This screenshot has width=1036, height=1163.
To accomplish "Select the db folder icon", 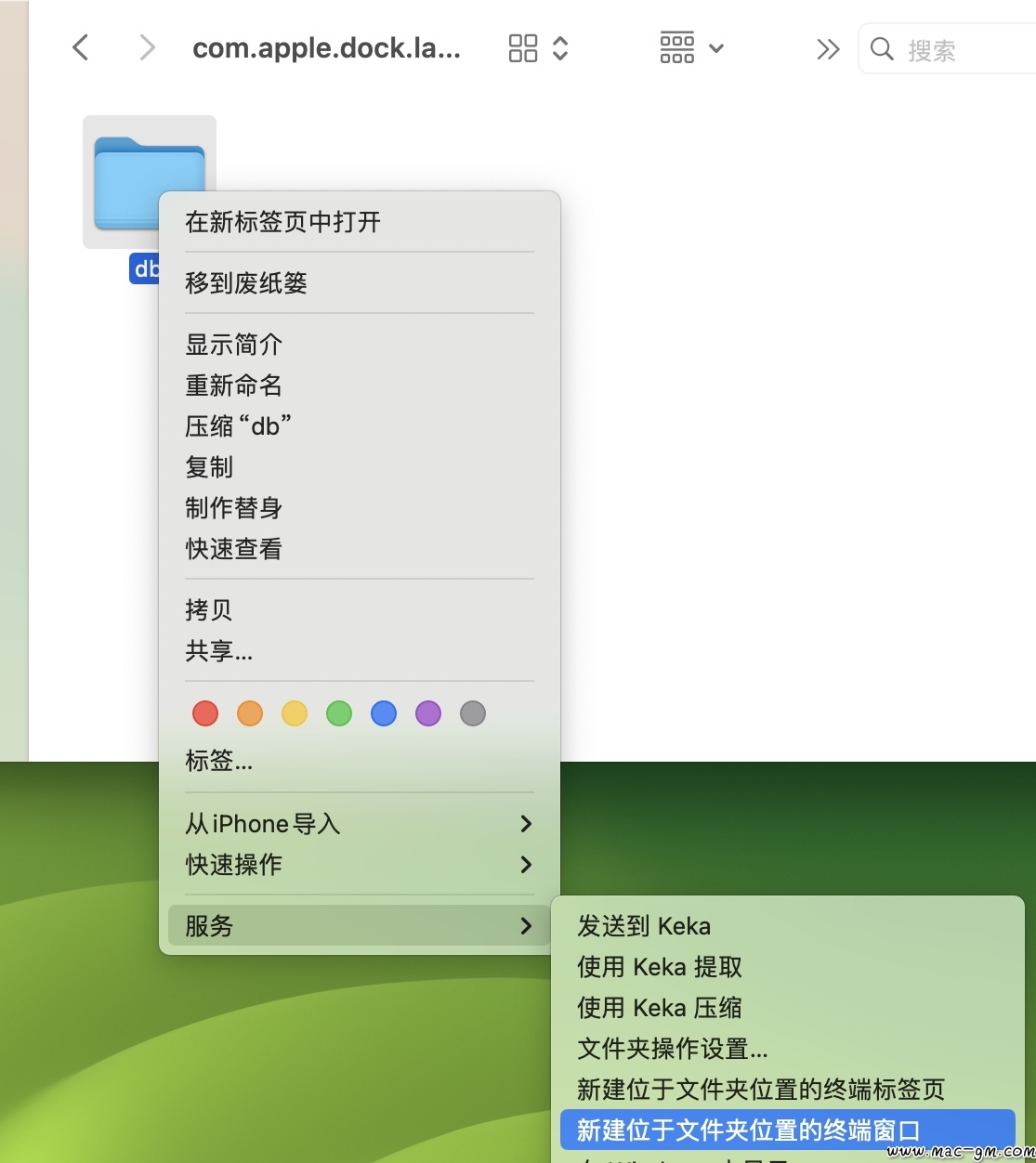I will (x=150, y=181).
